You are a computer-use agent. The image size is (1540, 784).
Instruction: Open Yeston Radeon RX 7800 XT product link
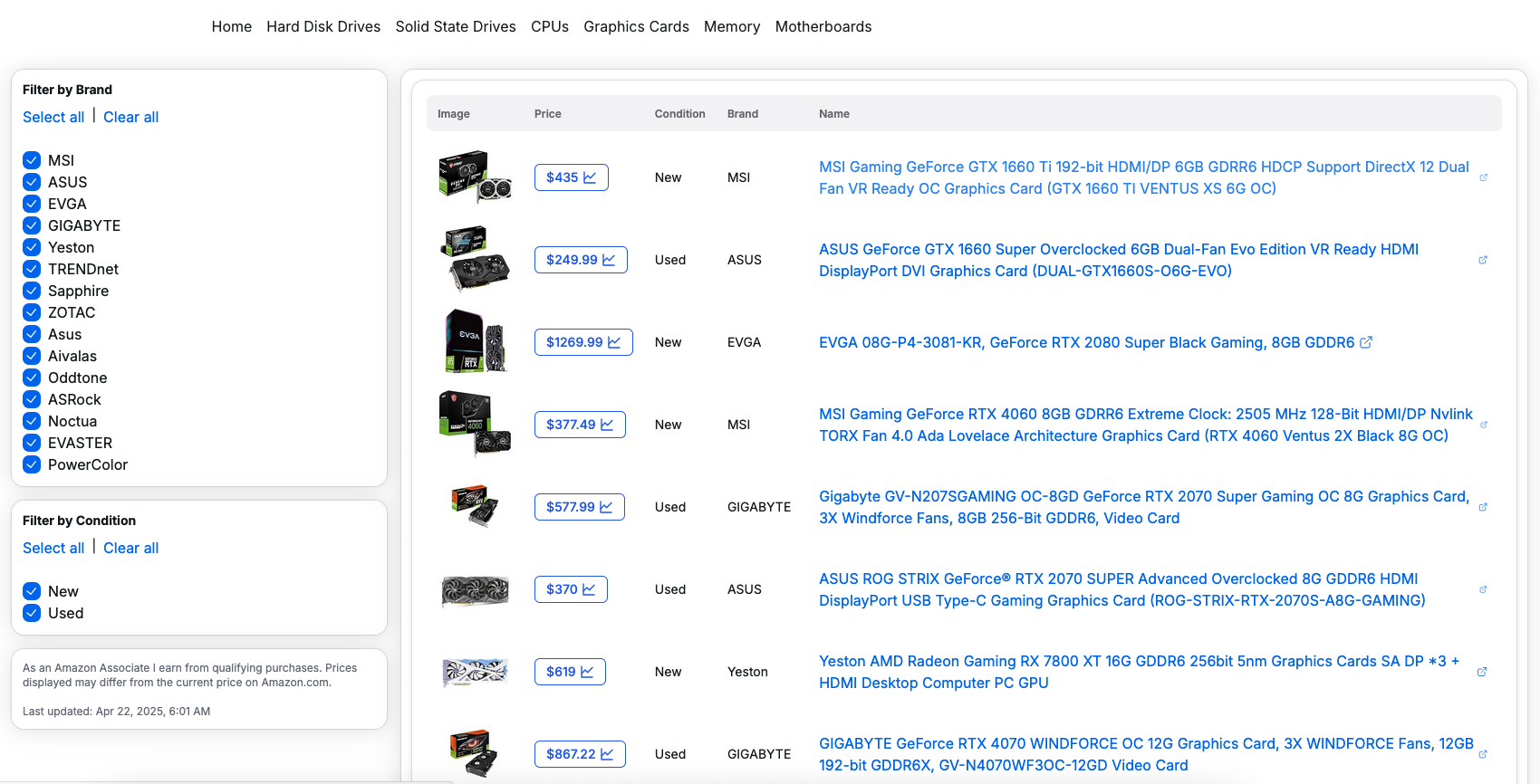(1140, 672)
